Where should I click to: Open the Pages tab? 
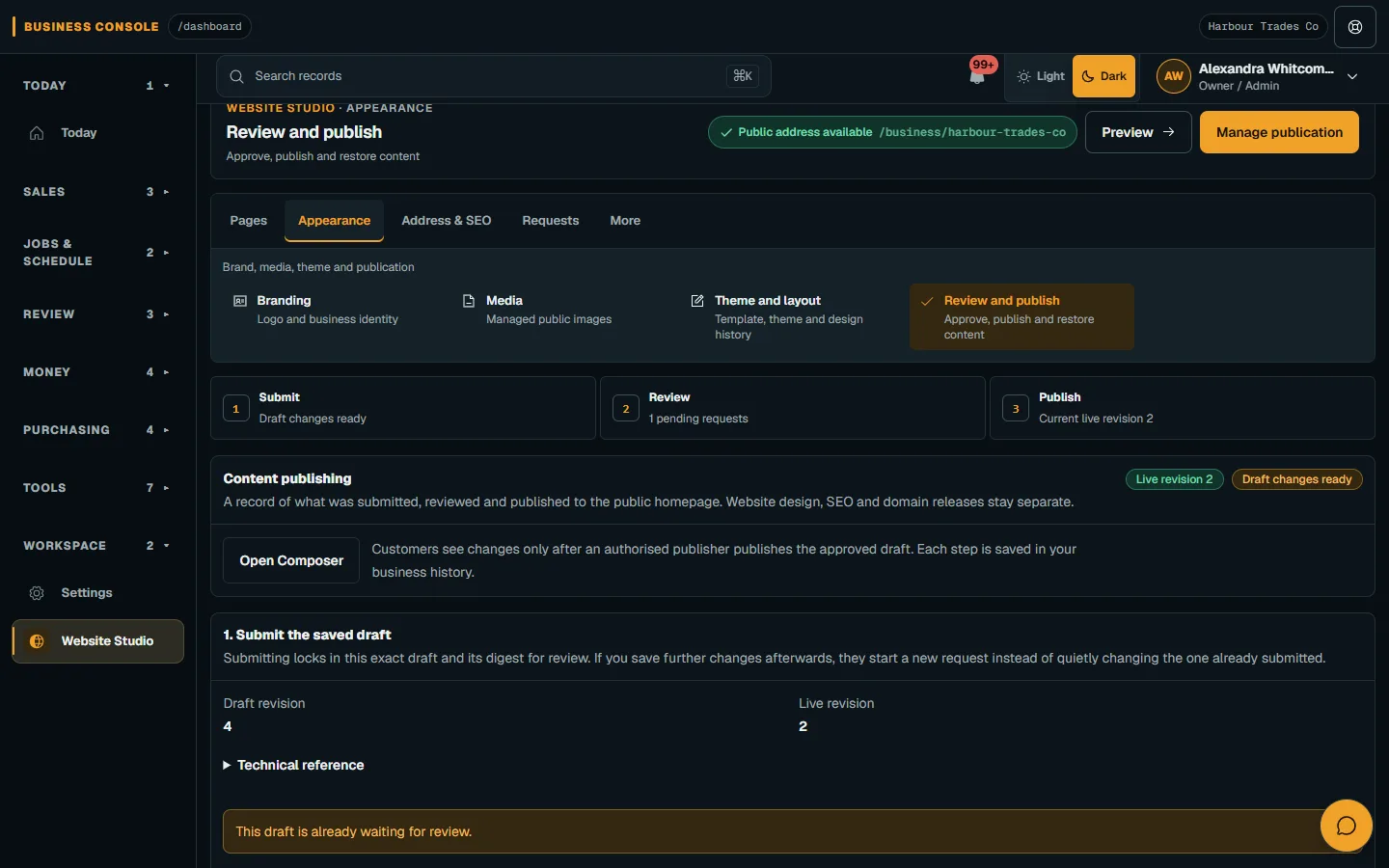point(249,221)
